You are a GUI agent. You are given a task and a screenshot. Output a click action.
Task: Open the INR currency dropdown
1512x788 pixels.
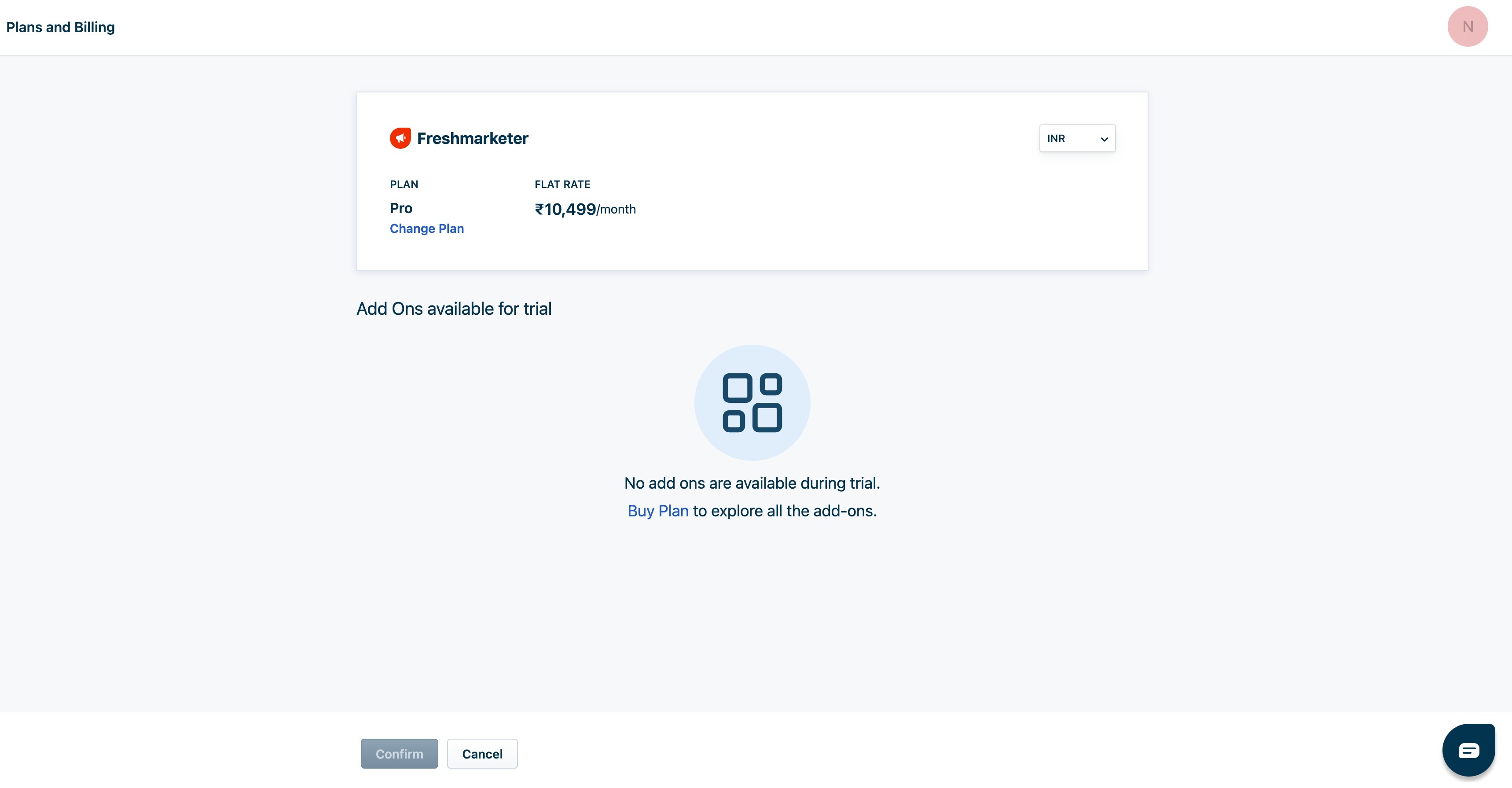point(1077,139)
